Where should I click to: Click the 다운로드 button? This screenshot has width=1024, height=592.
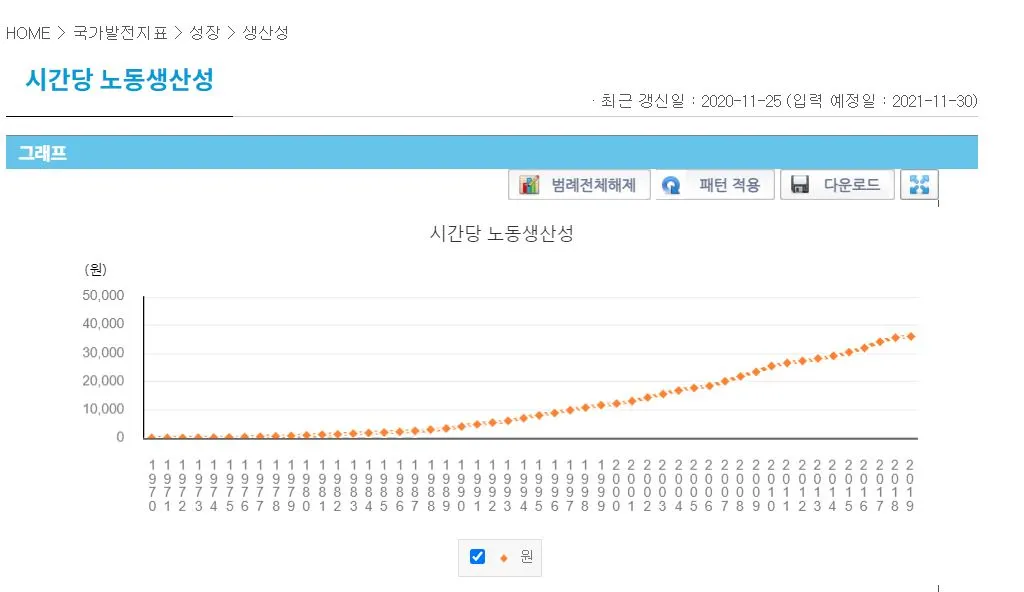(x=837, y=184)
